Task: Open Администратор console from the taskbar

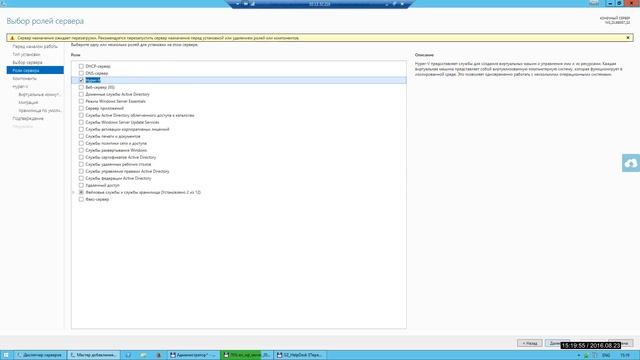Action: pos(192,355)
